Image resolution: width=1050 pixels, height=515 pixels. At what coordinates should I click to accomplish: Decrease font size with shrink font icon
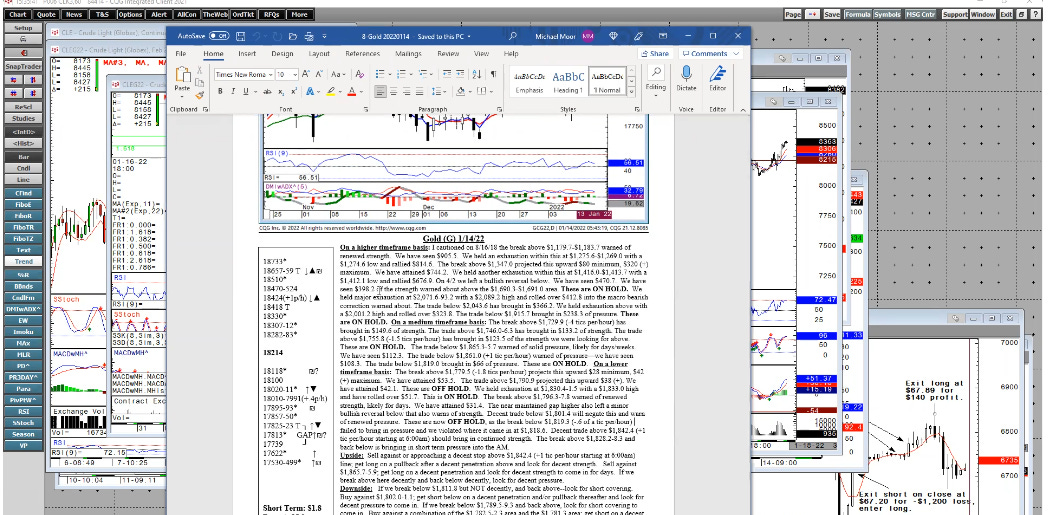pos(317,74)
